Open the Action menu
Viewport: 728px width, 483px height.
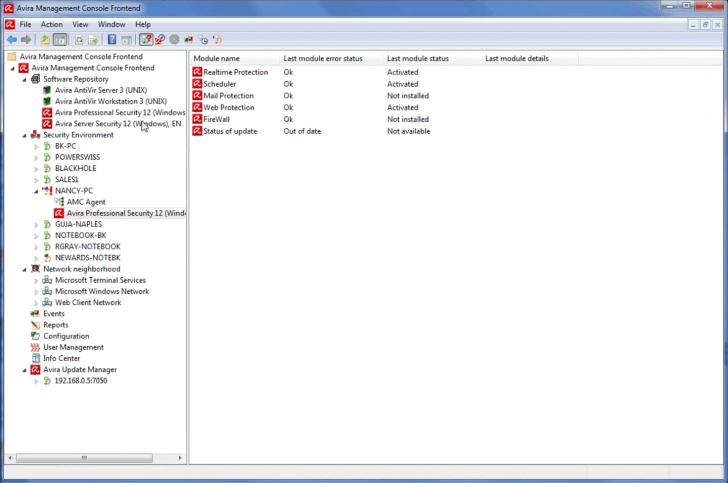point(52,25)
